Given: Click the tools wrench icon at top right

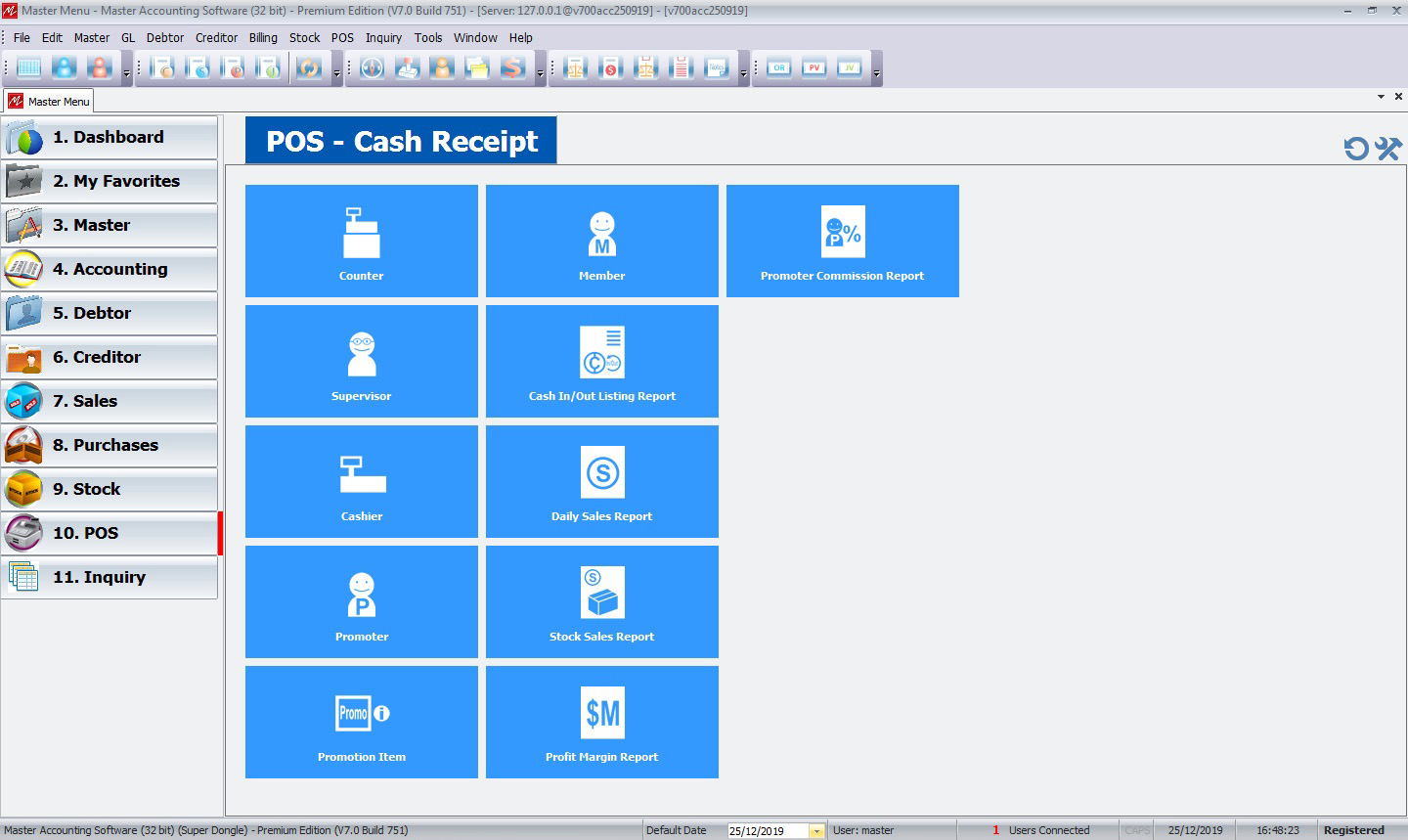Looking at the screenshot, I should click(1388, 149).
